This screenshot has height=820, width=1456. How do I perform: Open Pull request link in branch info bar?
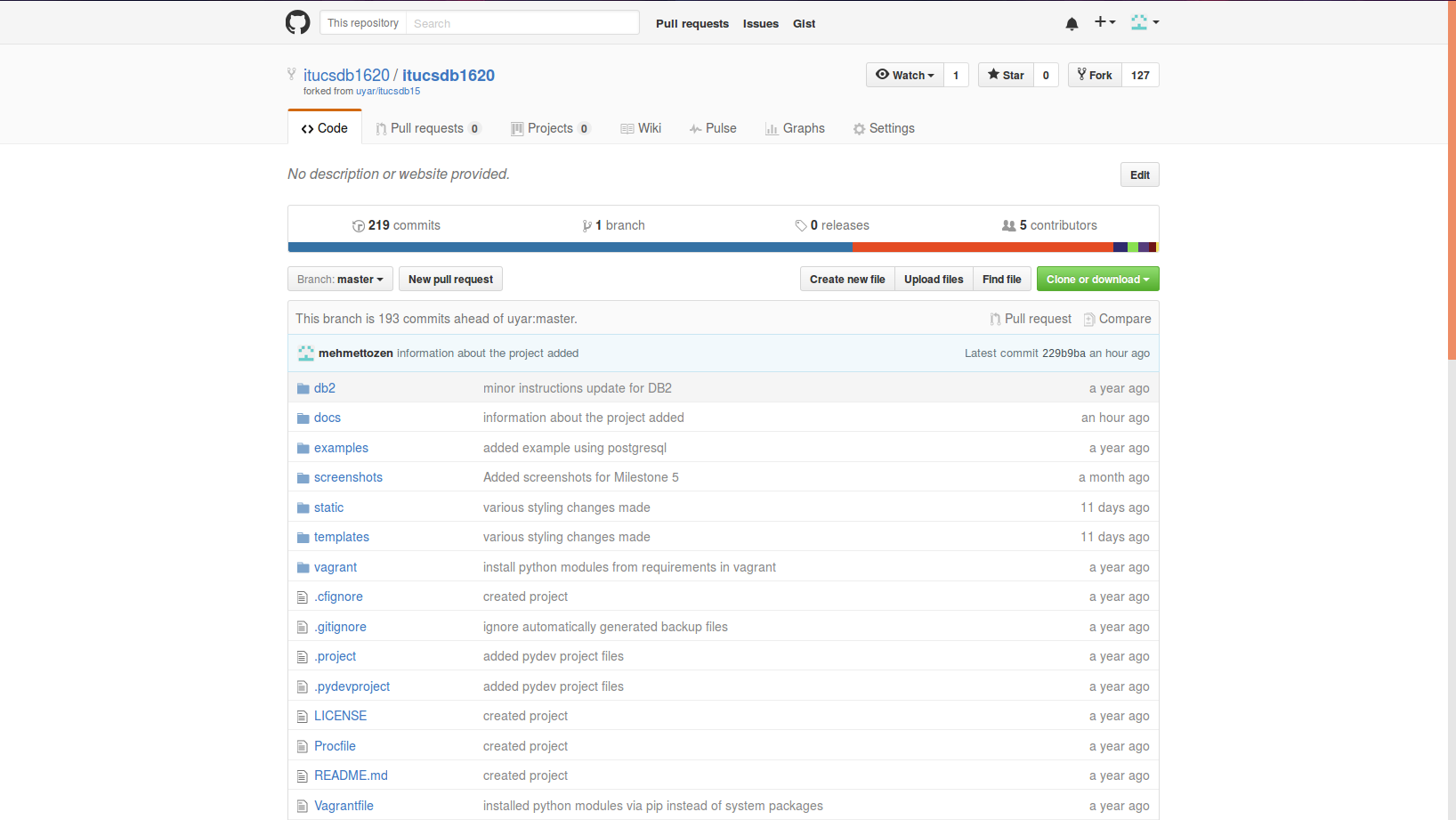pos(1031,319)
